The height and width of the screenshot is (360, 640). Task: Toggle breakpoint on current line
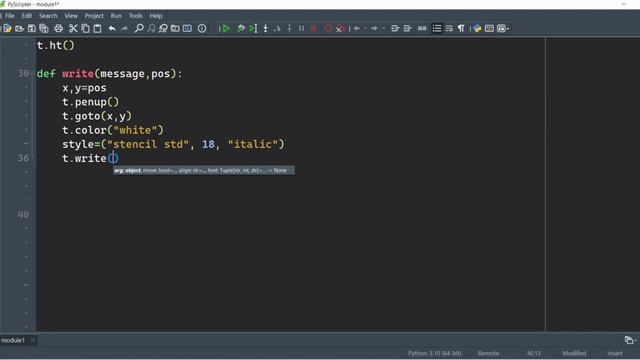328,29
